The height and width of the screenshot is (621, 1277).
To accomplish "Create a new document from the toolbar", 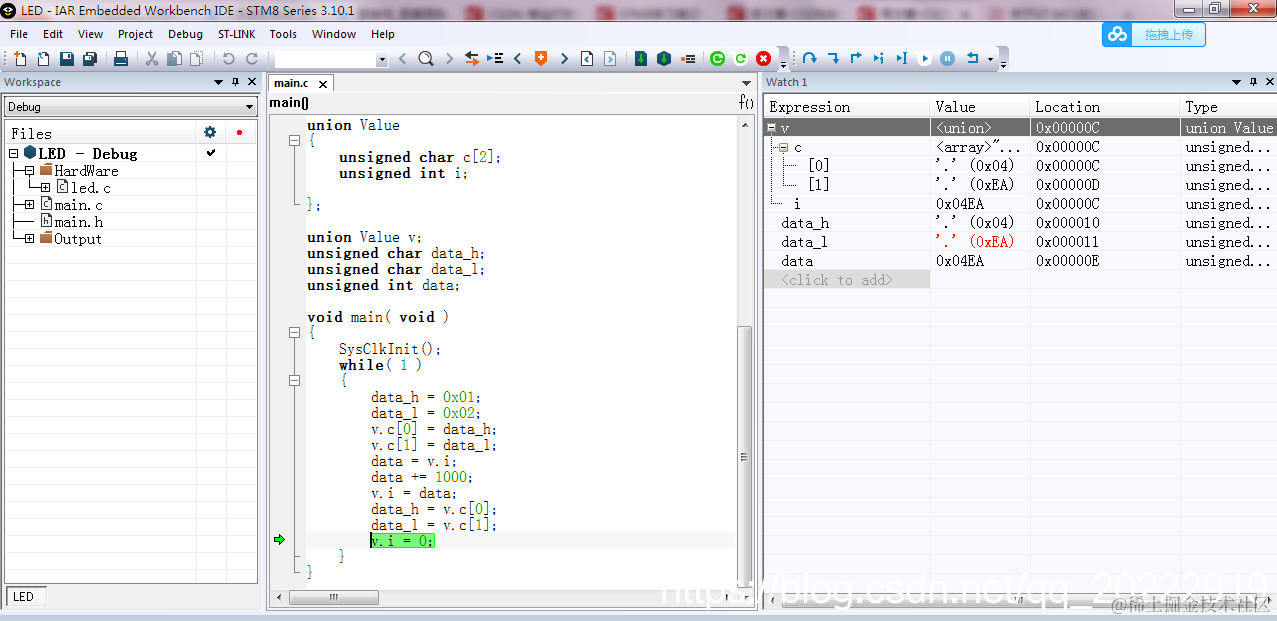I will point(20,59).
